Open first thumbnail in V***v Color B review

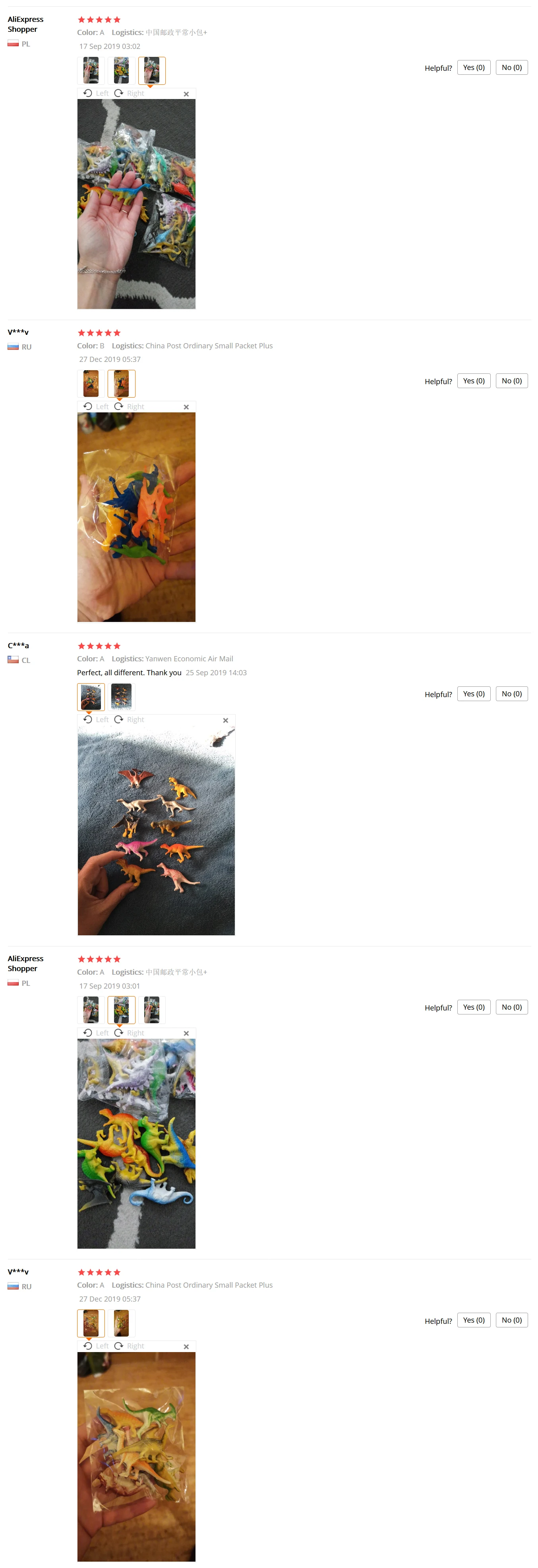point(91,383)
